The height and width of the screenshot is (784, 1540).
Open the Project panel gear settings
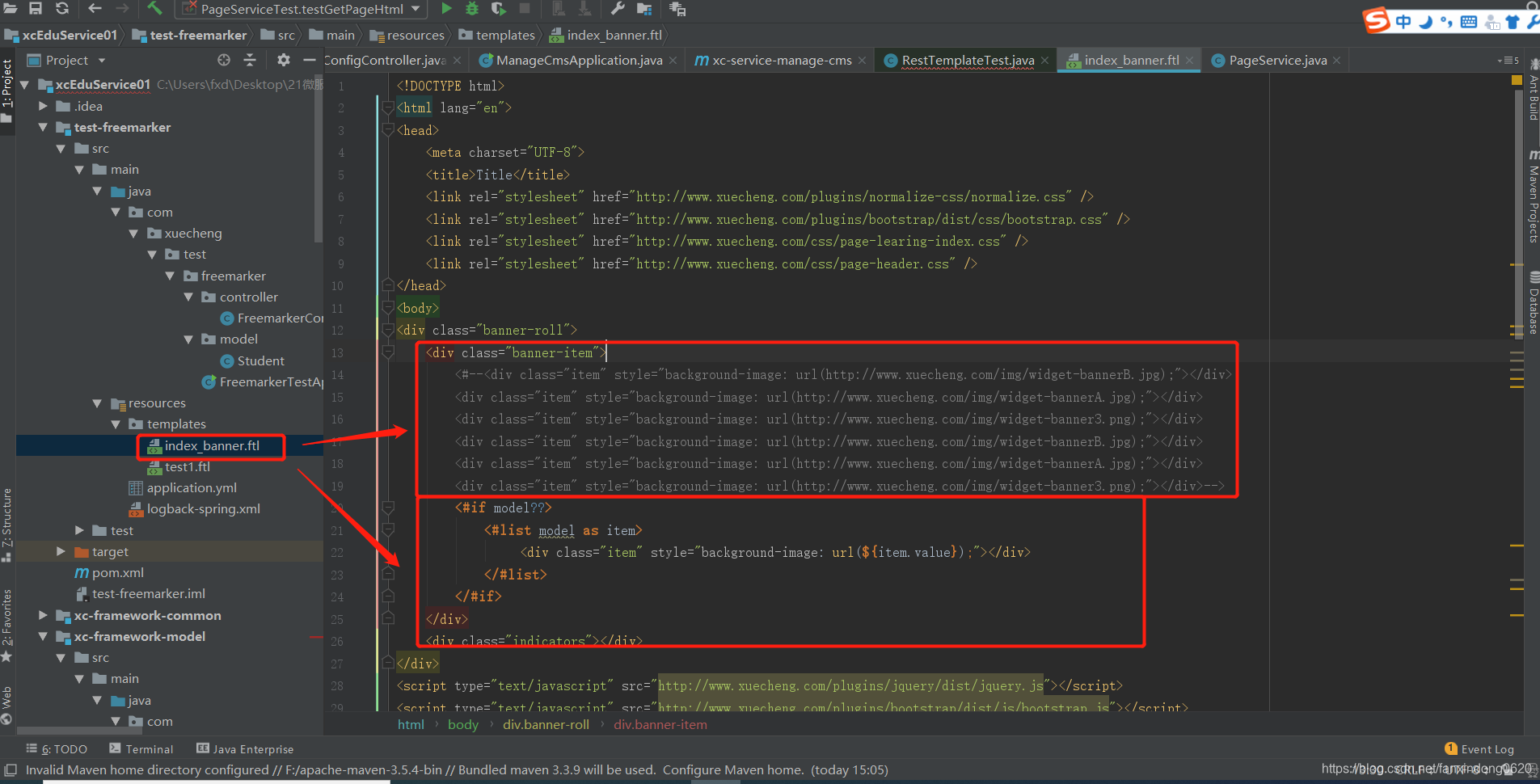[x=283, y=60]
